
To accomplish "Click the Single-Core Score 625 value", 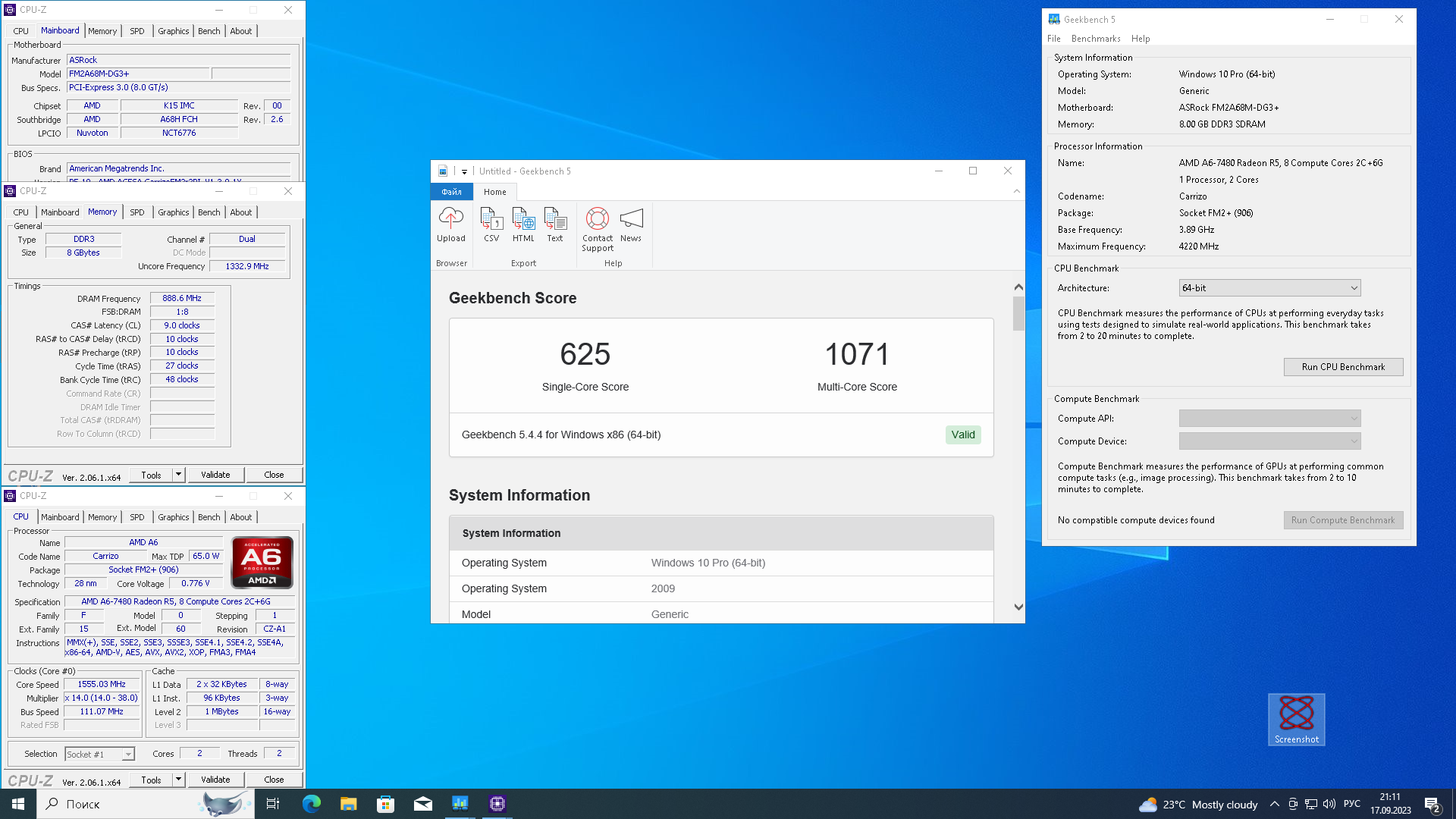I will [585, 355].
